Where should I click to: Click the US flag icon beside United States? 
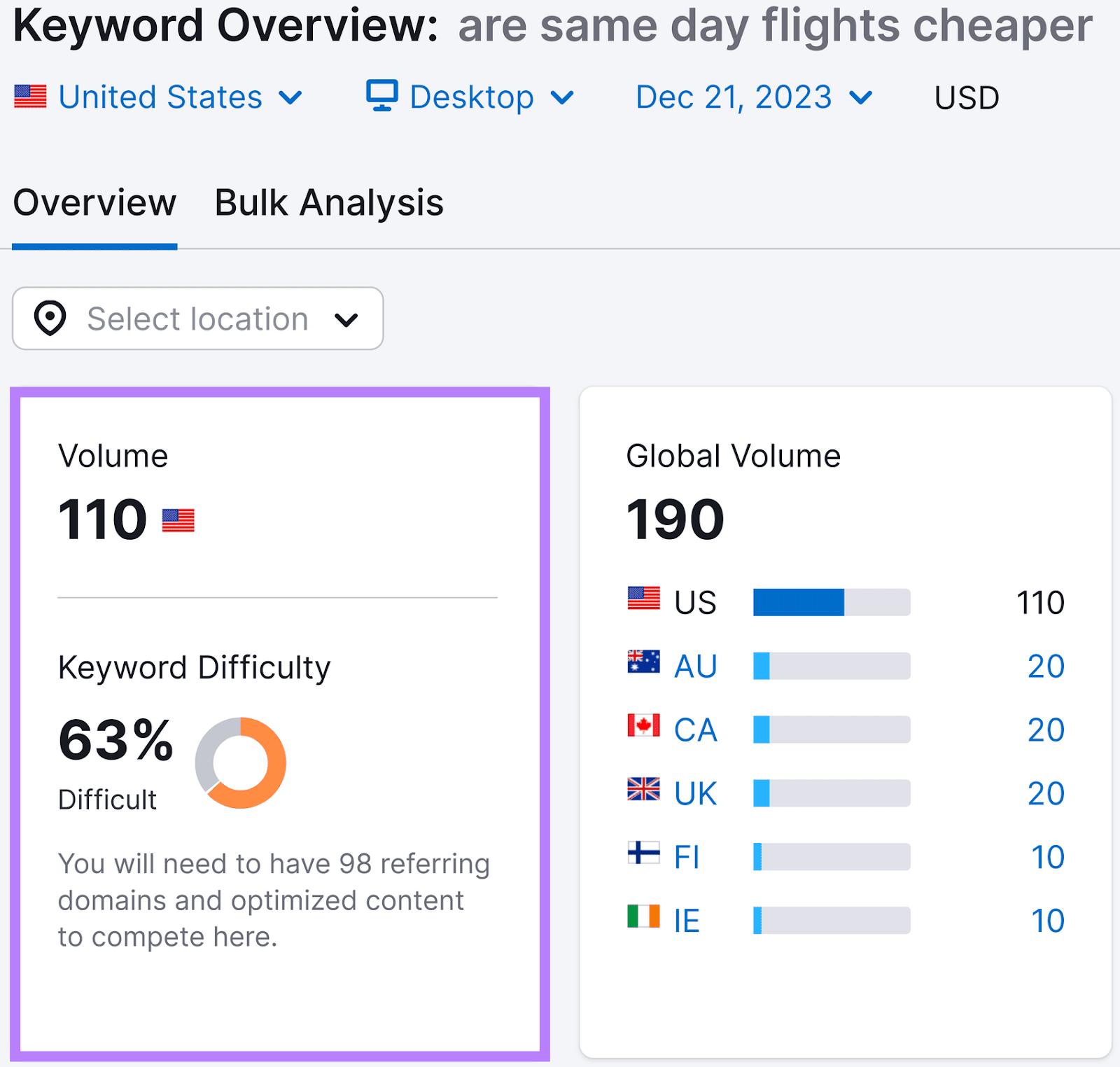[x=30, y=97]
